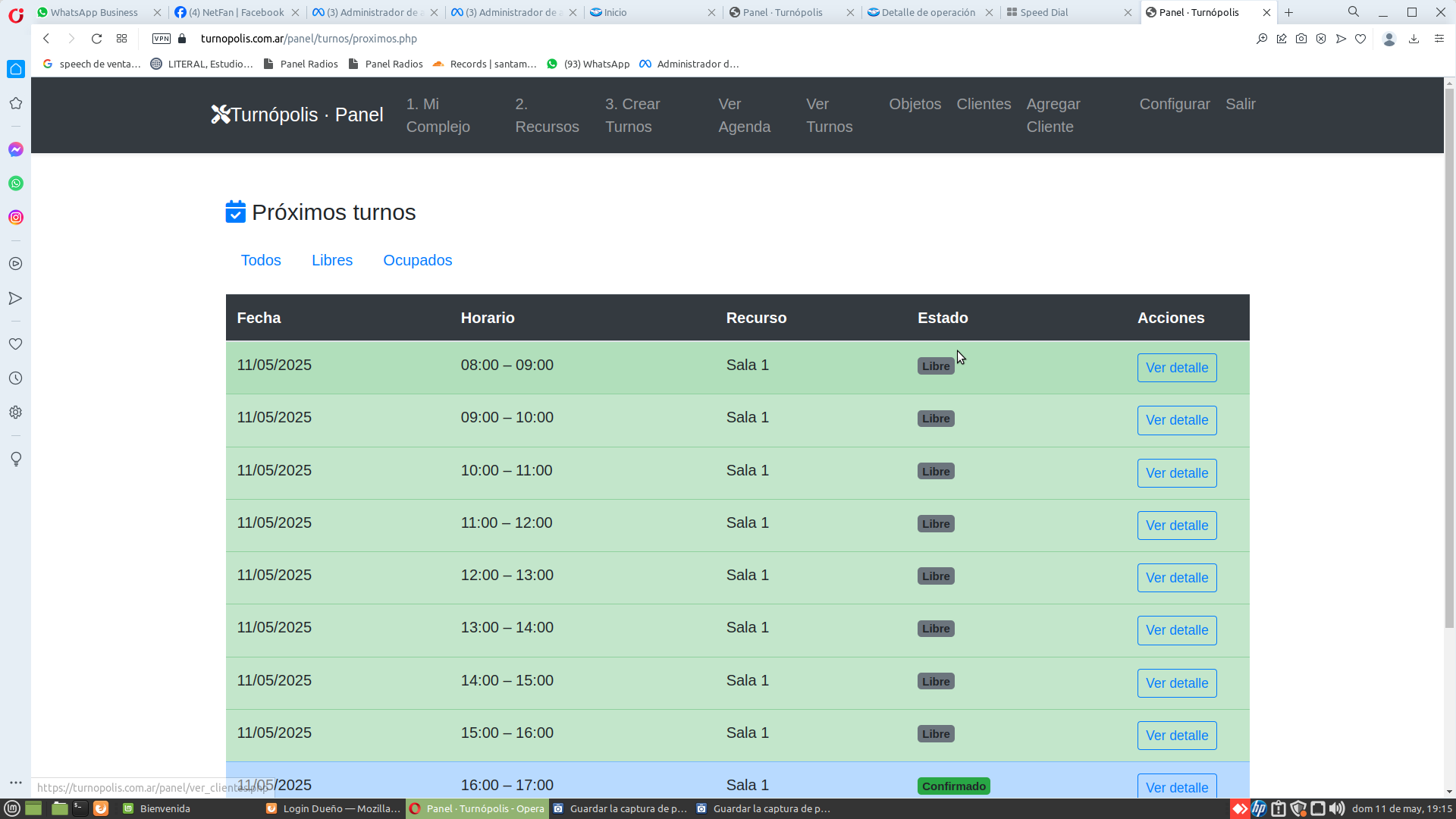1456x819 pixels.
Task: Select the 'Ocupados' filter
Action: point(418,260)
